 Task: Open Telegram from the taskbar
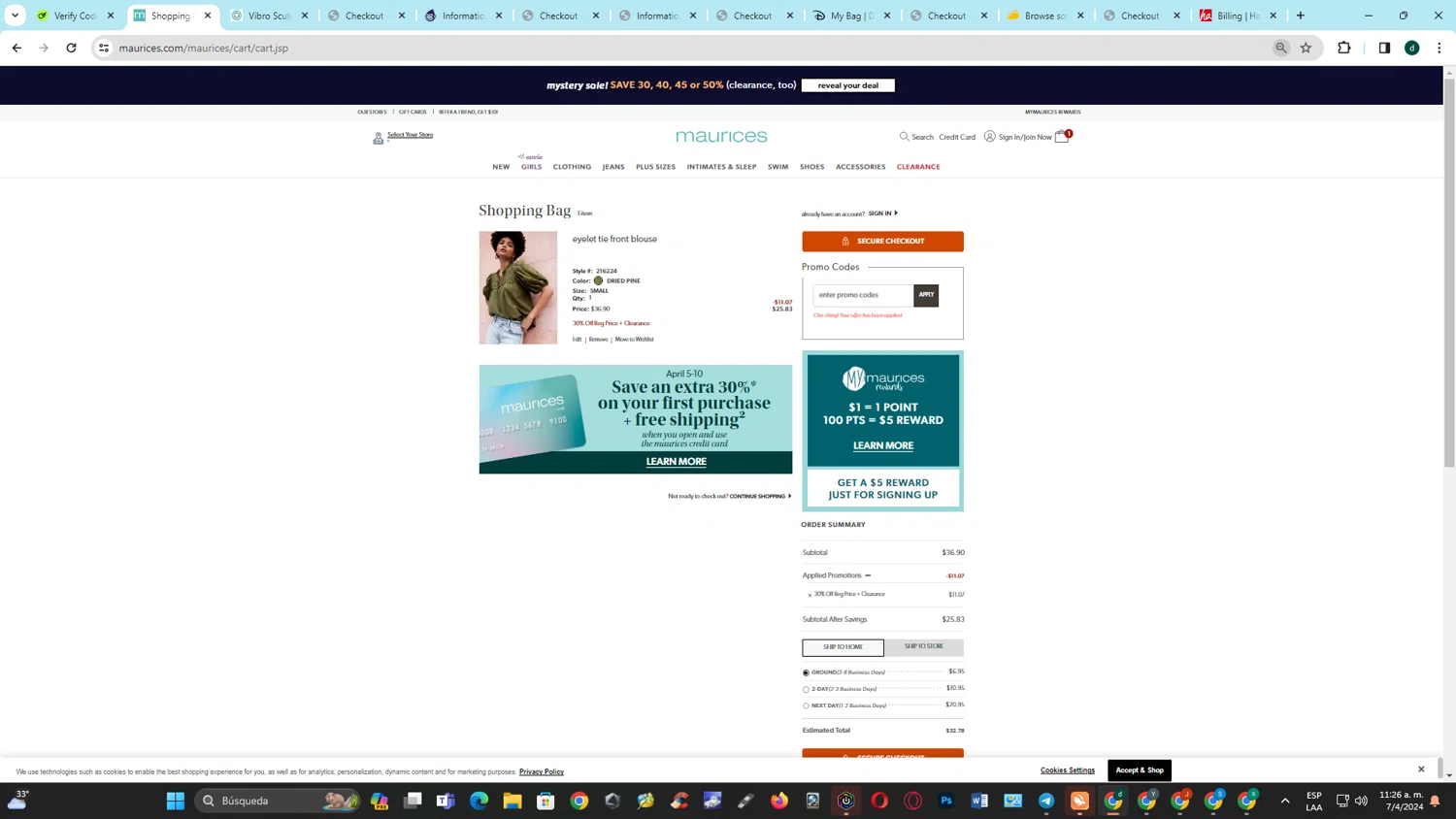(x=1046, y=801)
